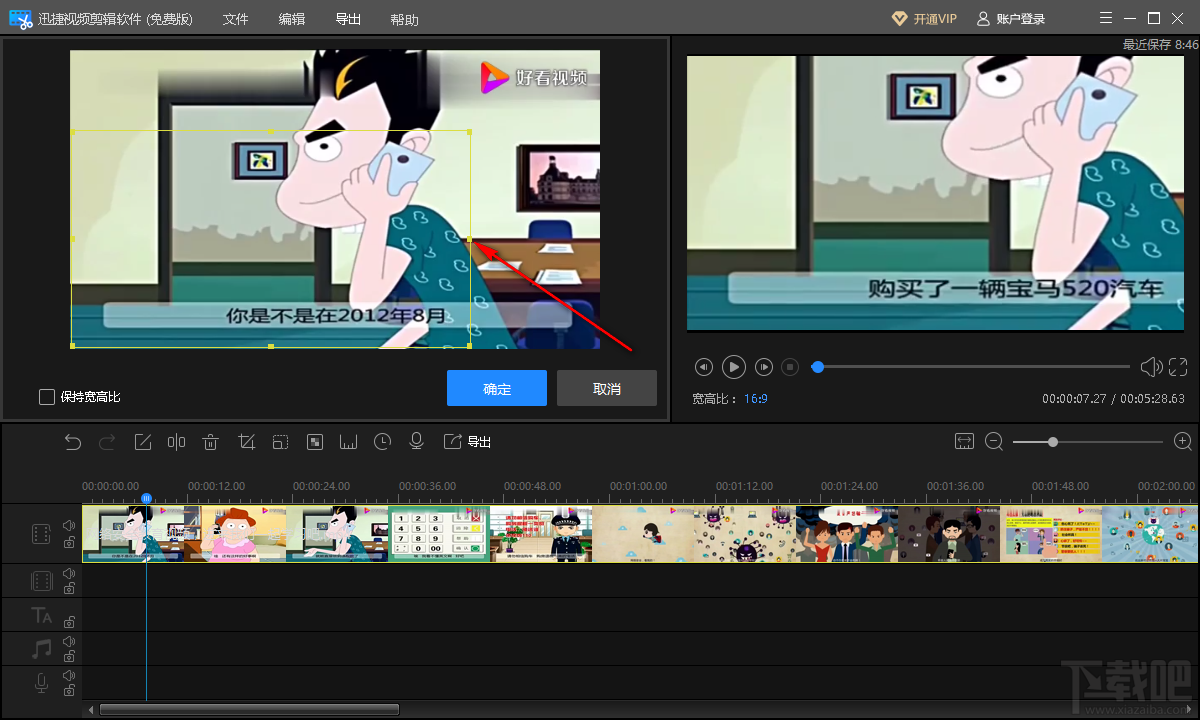Open the 16:9 aspect ratio selector
The image size is (1200, 720).
coord(755,398)
